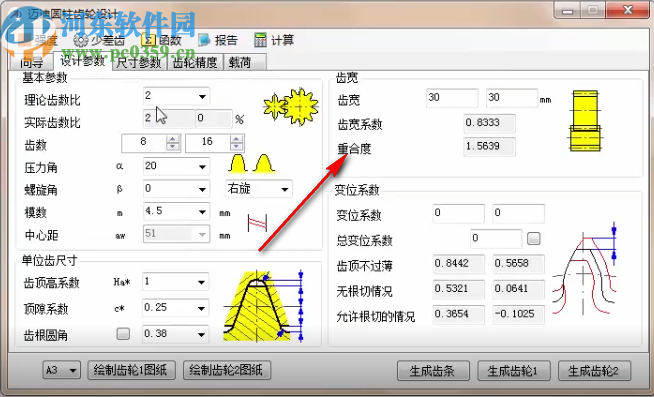Open the 顶隙系数 dropdown
The image size is (654, 397).
[201, 308]
